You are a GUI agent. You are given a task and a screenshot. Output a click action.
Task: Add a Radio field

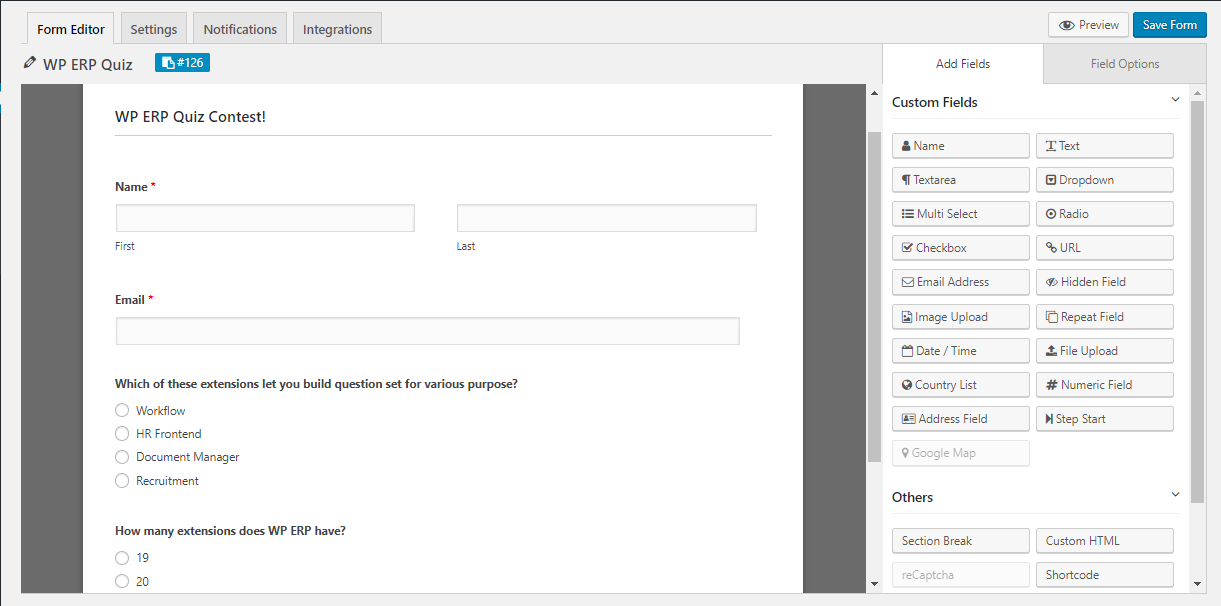(x=1104, y=214)
